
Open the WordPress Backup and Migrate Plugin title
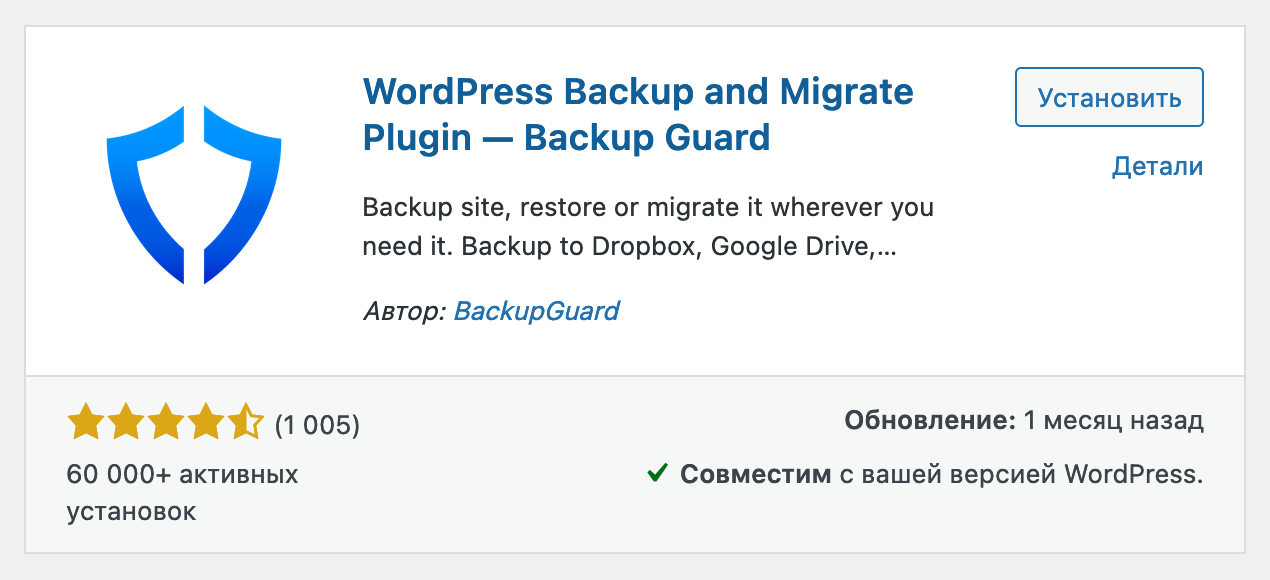(638, 114)
